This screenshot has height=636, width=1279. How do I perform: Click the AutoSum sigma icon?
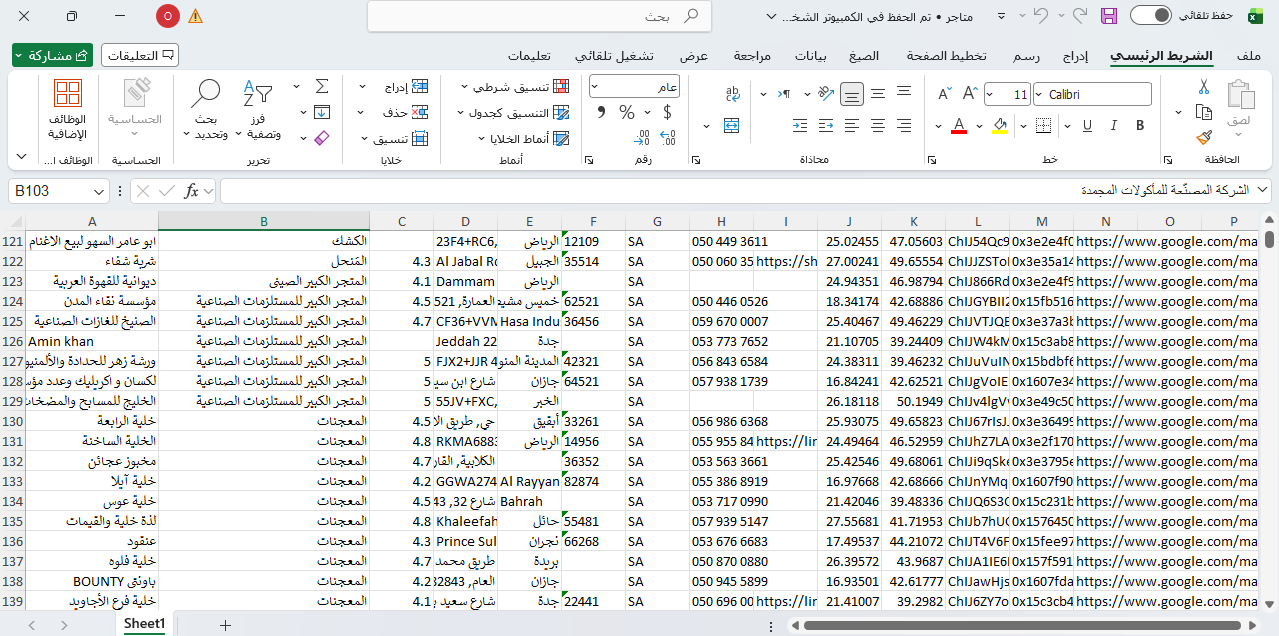(x=322, y=87)
